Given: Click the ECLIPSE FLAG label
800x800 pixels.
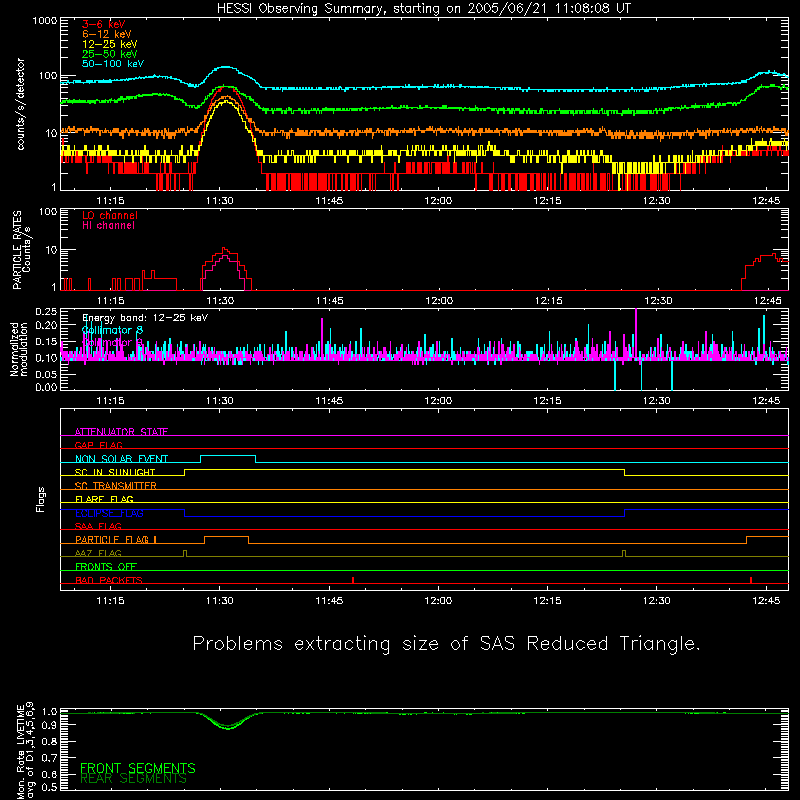Looking at the screenshot, I should coord(109,513).
